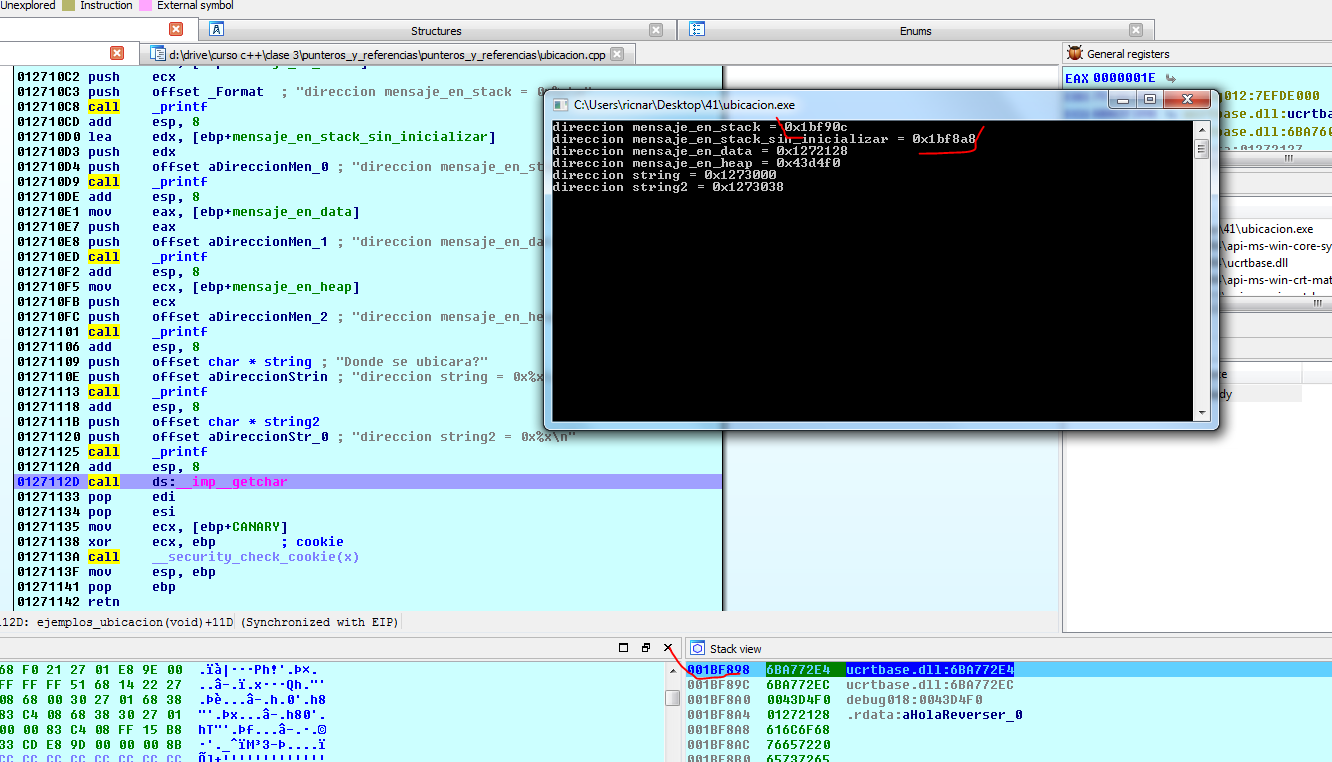Click the Enums tab icon
This screenshot has height=762, width=1332.
click(x=697, y=30)
